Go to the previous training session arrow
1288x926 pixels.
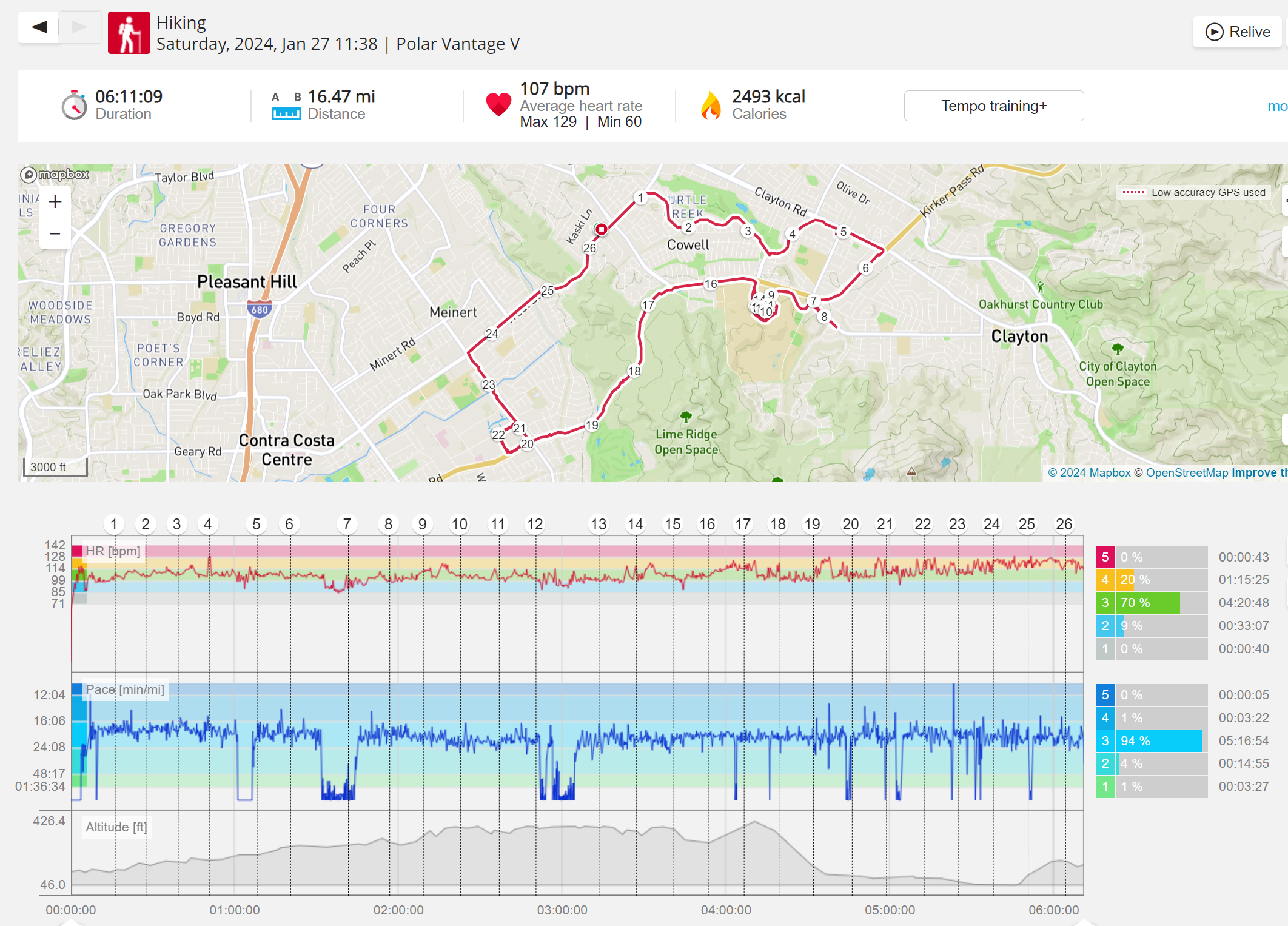[x=39, y=27]
